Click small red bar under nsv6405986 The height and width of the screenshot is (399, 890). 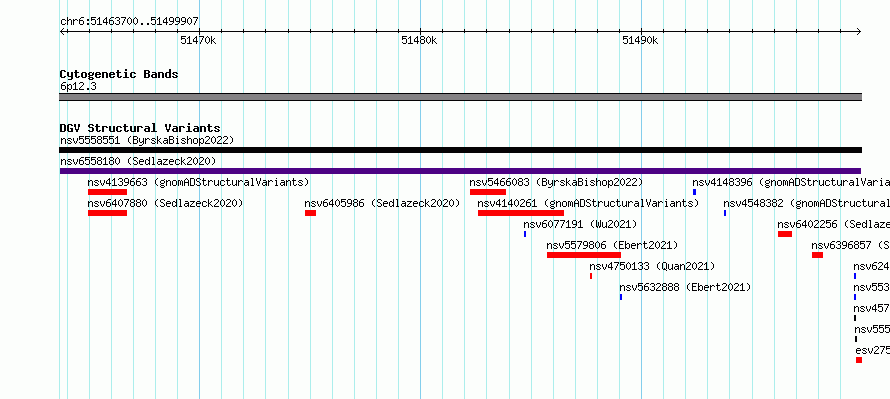pos(310,213)
